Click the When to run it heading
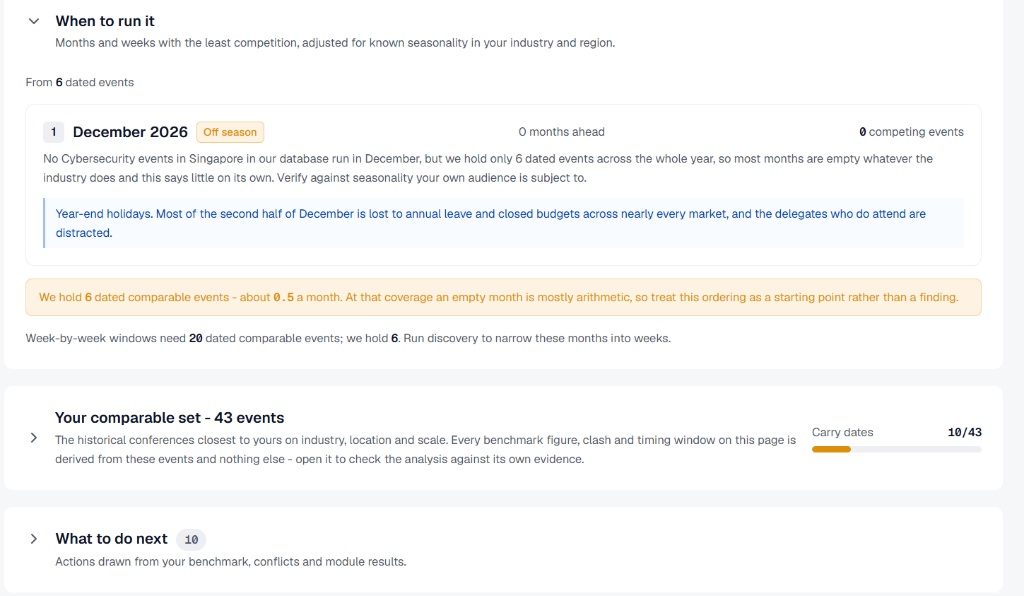This screenshot has width=1024, height=596. 105,22
